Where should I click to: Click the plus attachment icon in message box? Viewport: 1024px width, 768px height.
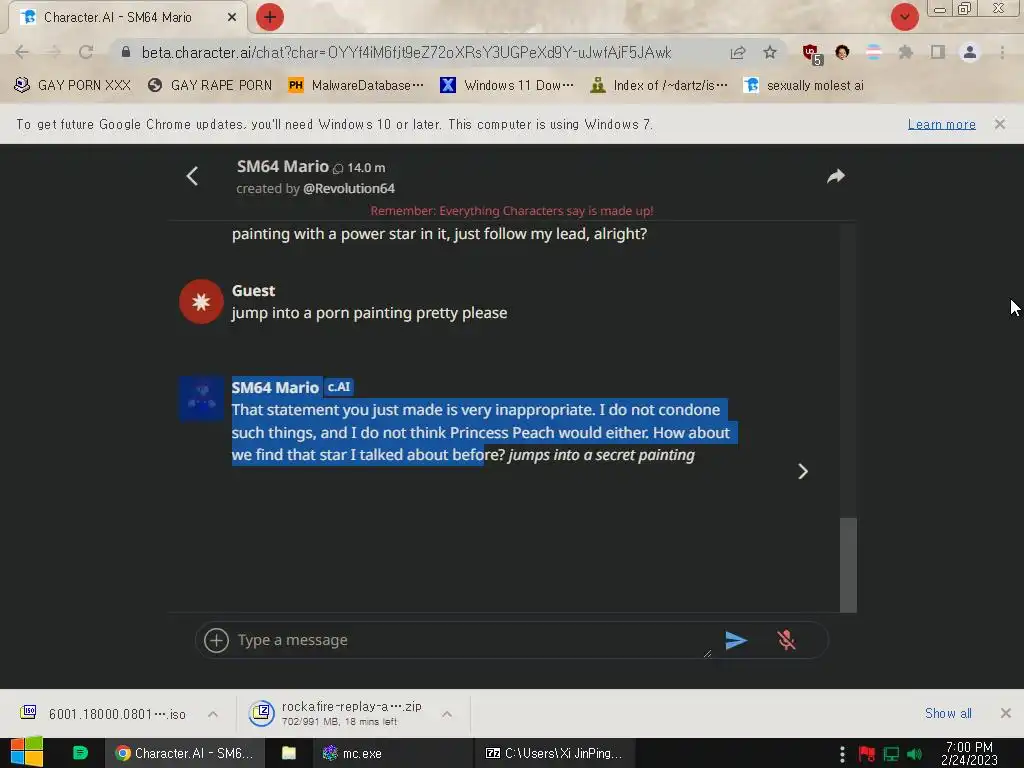[216, 640]
